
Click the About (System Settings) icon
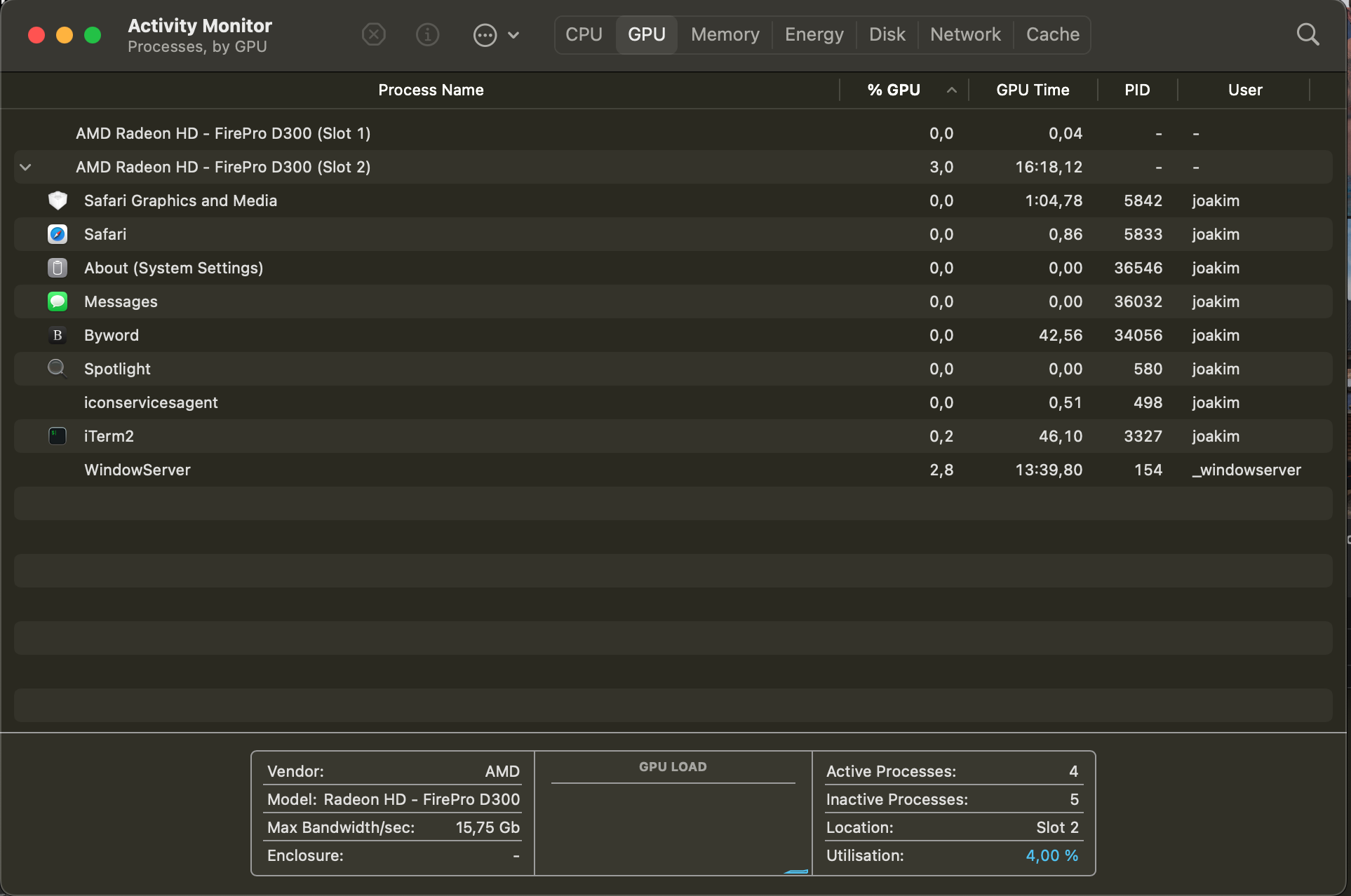58,268
